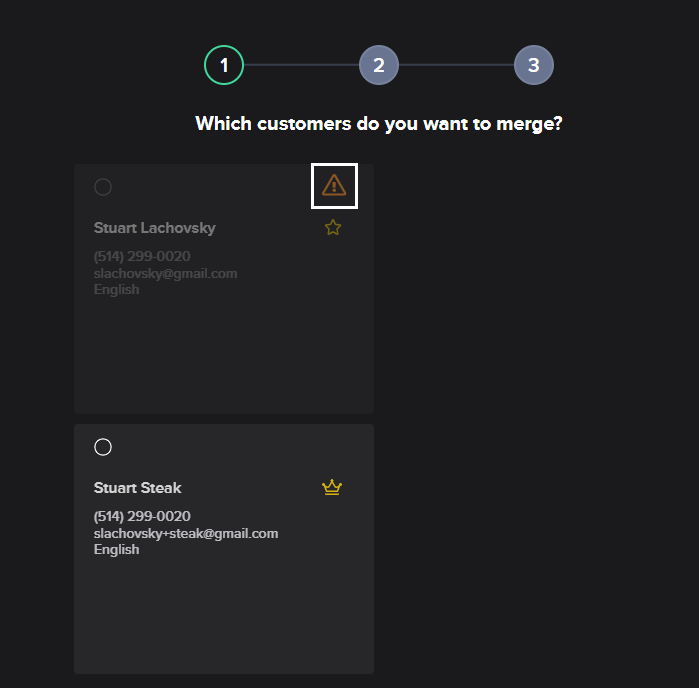
Task: Click the "Which customers do you want to merge?" heading
Action: (x=379, y=124)
